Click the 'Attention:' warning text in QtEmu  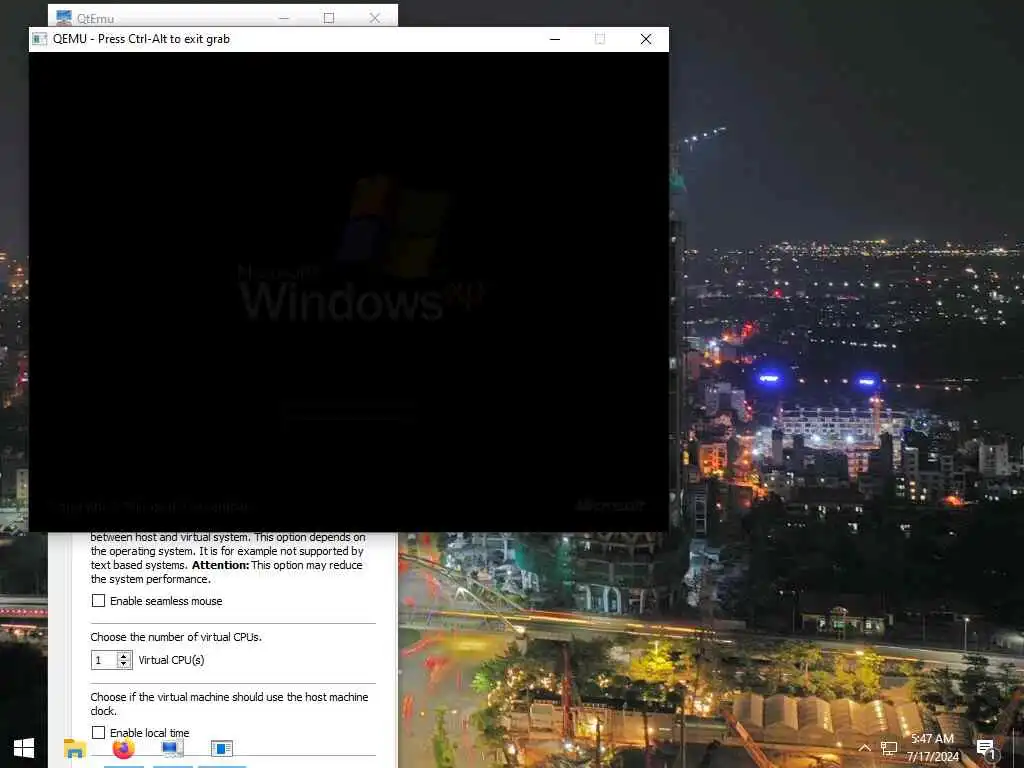220,565
